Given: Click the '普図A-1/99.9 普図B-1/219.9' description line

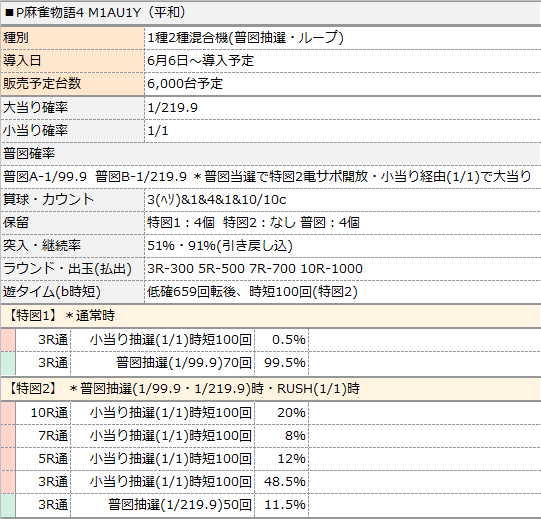Looking at the screenshot, I should [267, 177].
